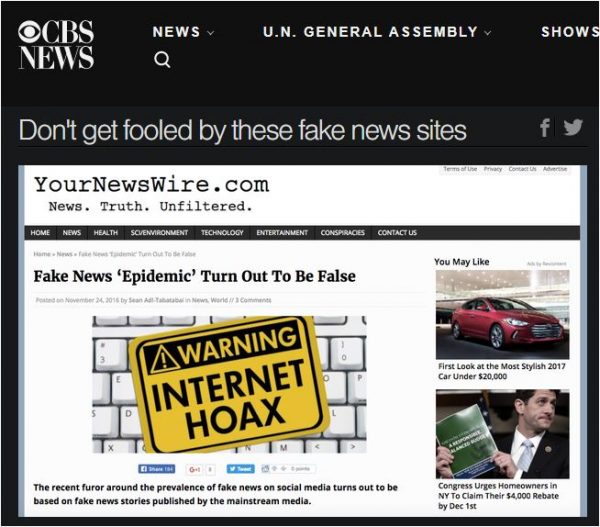Click the CONTACT US navbar link
The image size is (600, 527).
coord(397,233)
